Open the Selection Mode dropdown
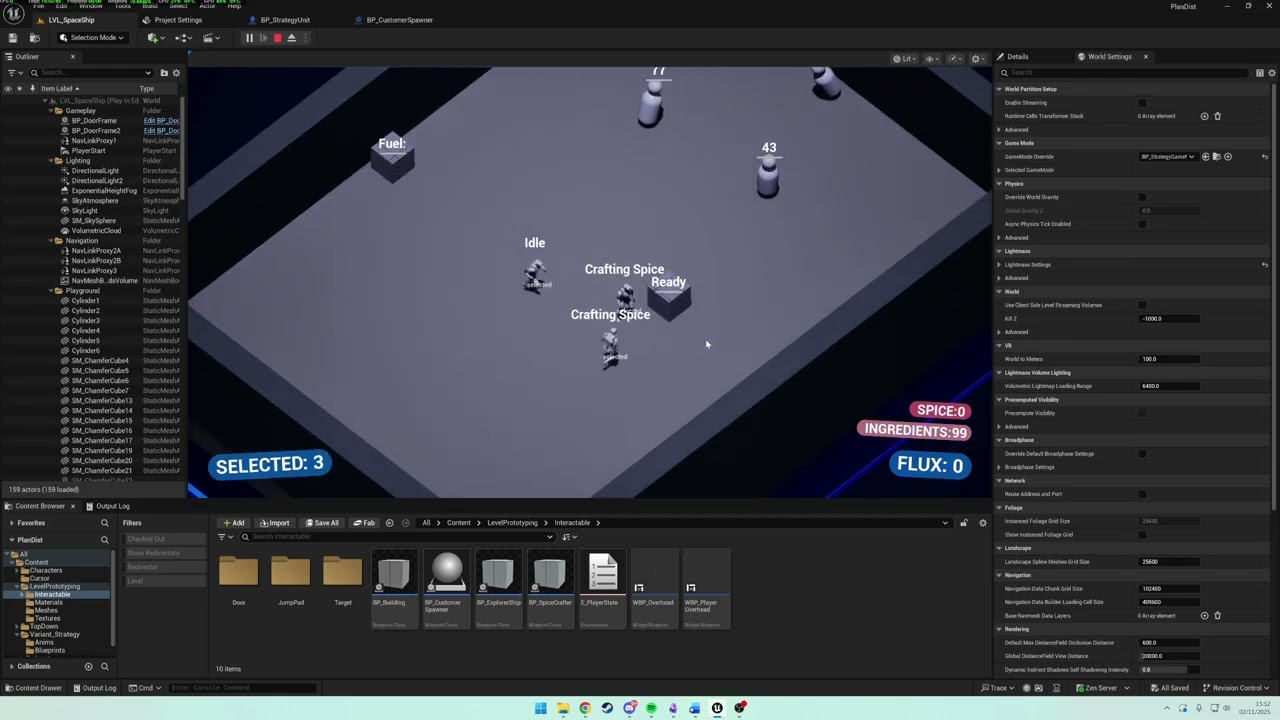Viewport: 1280px width, 720px height. (92, 38)
